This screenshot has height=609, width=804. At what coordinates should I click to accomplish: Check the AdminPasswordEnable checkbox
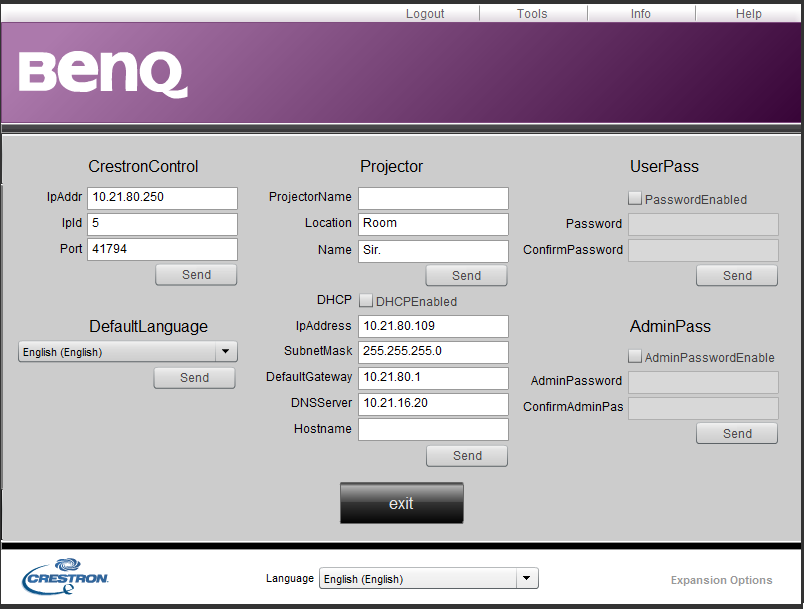635,356
